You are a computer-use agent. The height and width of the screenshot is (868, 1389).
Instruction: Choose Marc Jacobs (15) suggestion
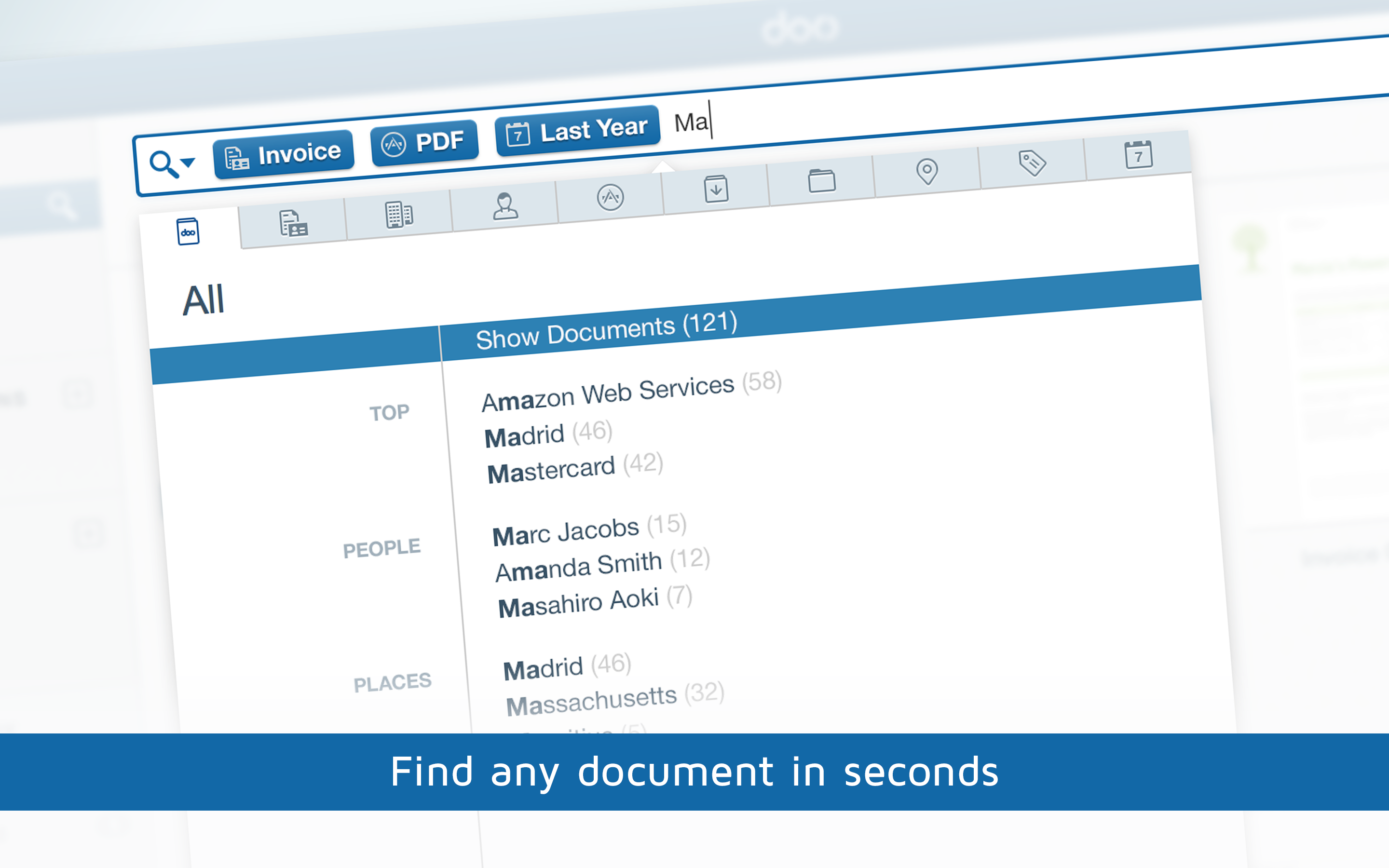pos(589,530)
